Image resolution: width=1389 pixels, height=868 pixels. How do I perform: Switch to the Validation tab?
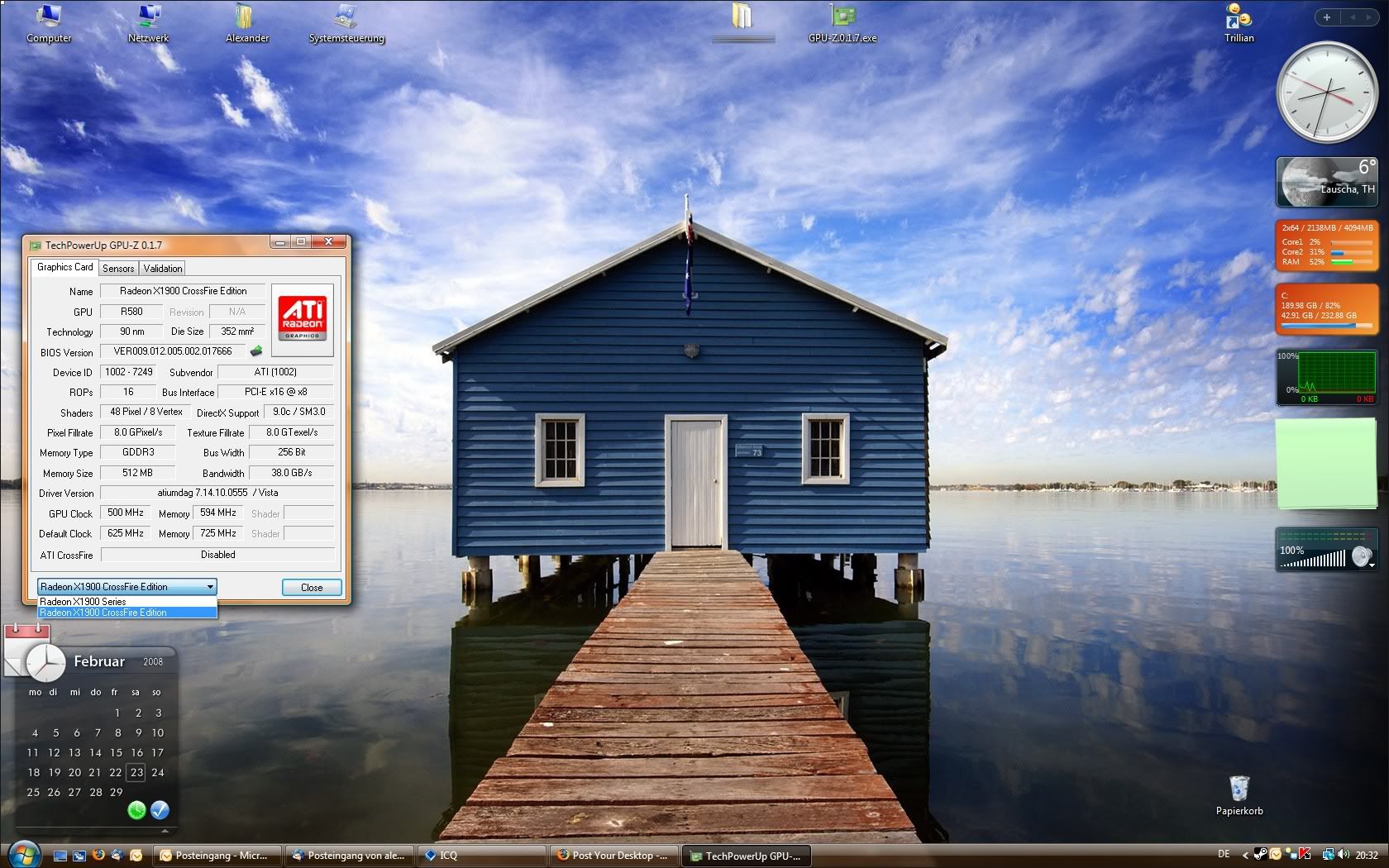[x=163, y=269]
